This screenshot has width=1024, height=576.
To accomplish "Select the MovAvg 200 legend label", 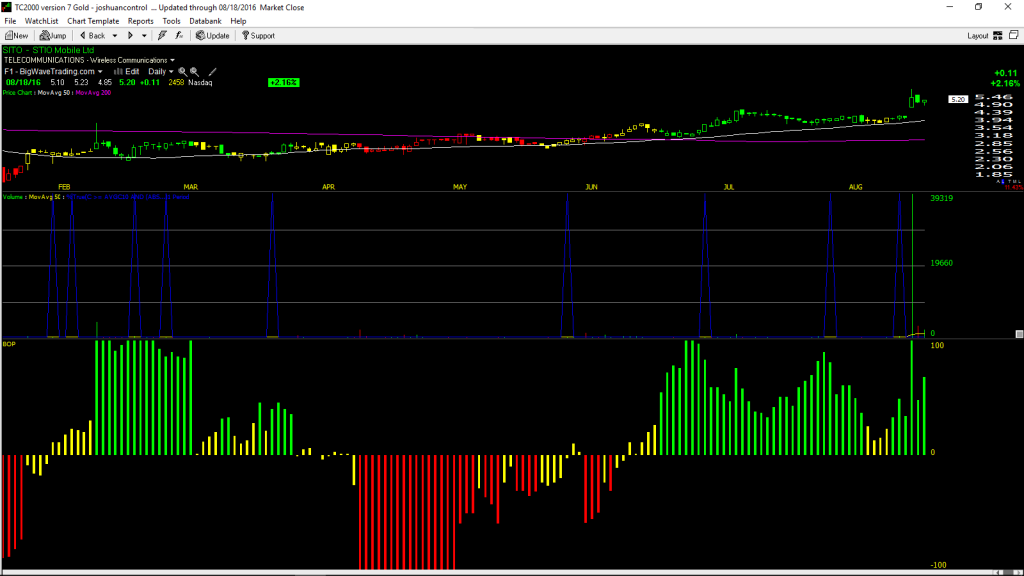I will 93,93.
